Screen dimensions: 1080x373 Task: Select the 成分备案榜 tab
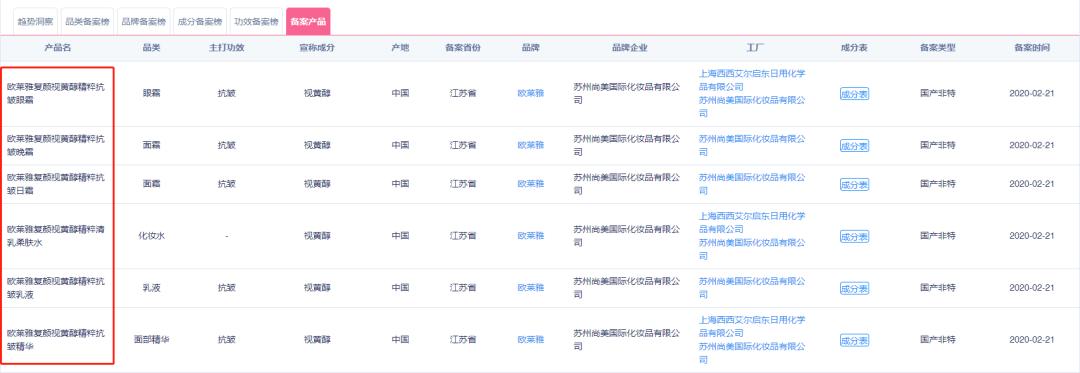click(200, 21)
